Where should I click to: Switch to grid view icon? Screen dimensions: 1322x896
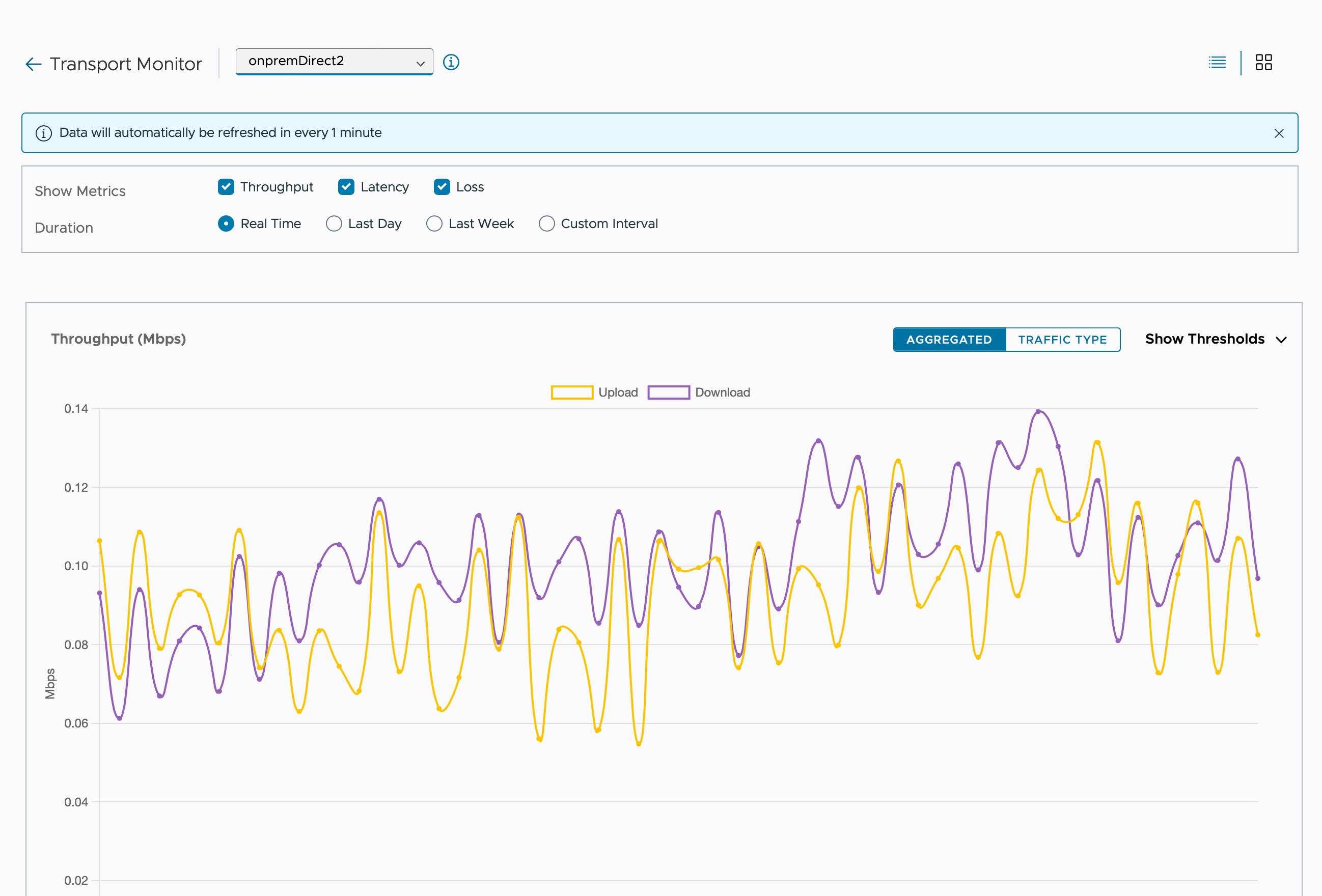[1263, 62]
